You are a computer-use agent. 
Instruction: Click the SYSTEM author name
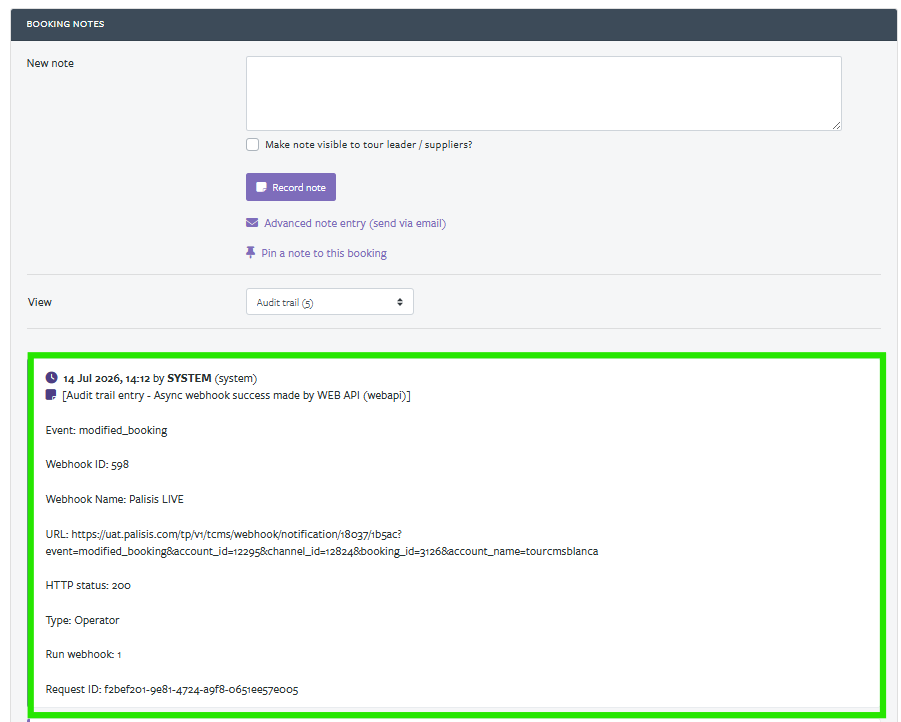coord(189,378)
